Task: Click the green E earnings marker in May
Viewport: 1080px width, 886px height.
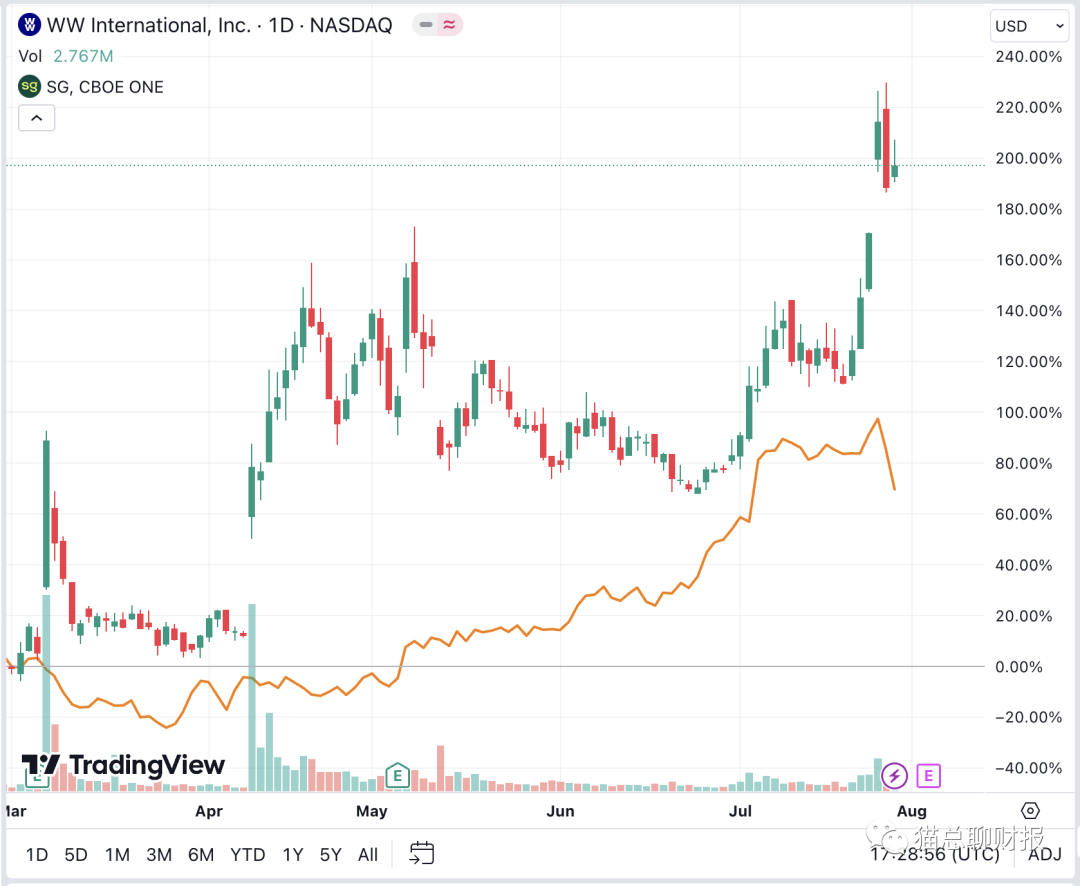Action: [397, 776]
